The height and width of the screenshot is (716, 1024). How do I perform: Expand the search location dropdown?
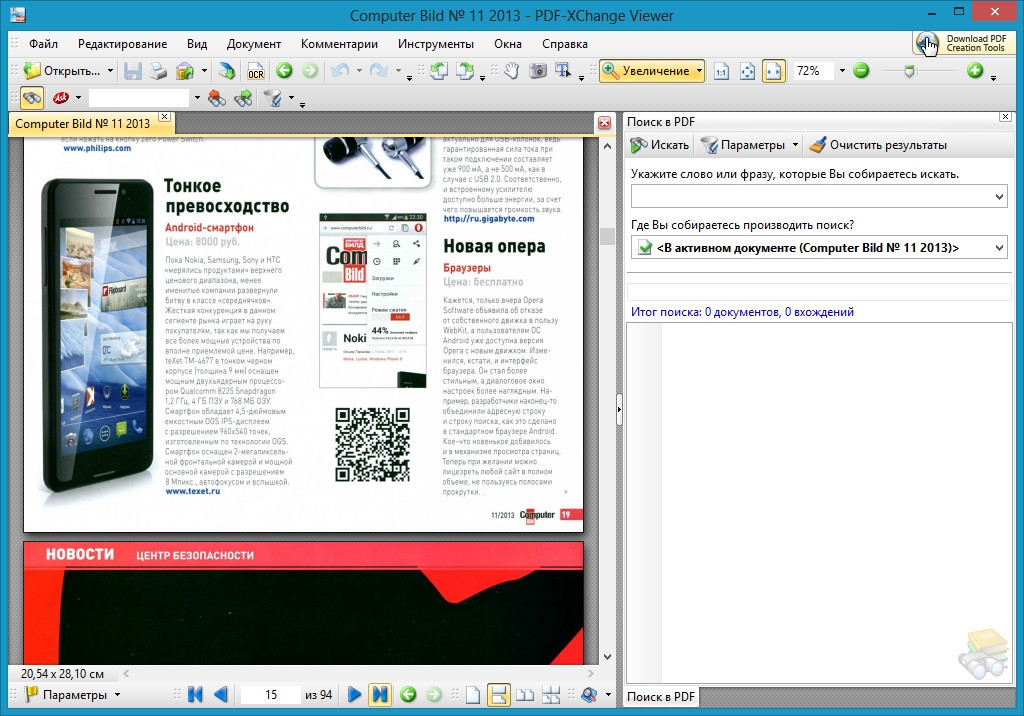pos(999,247)
